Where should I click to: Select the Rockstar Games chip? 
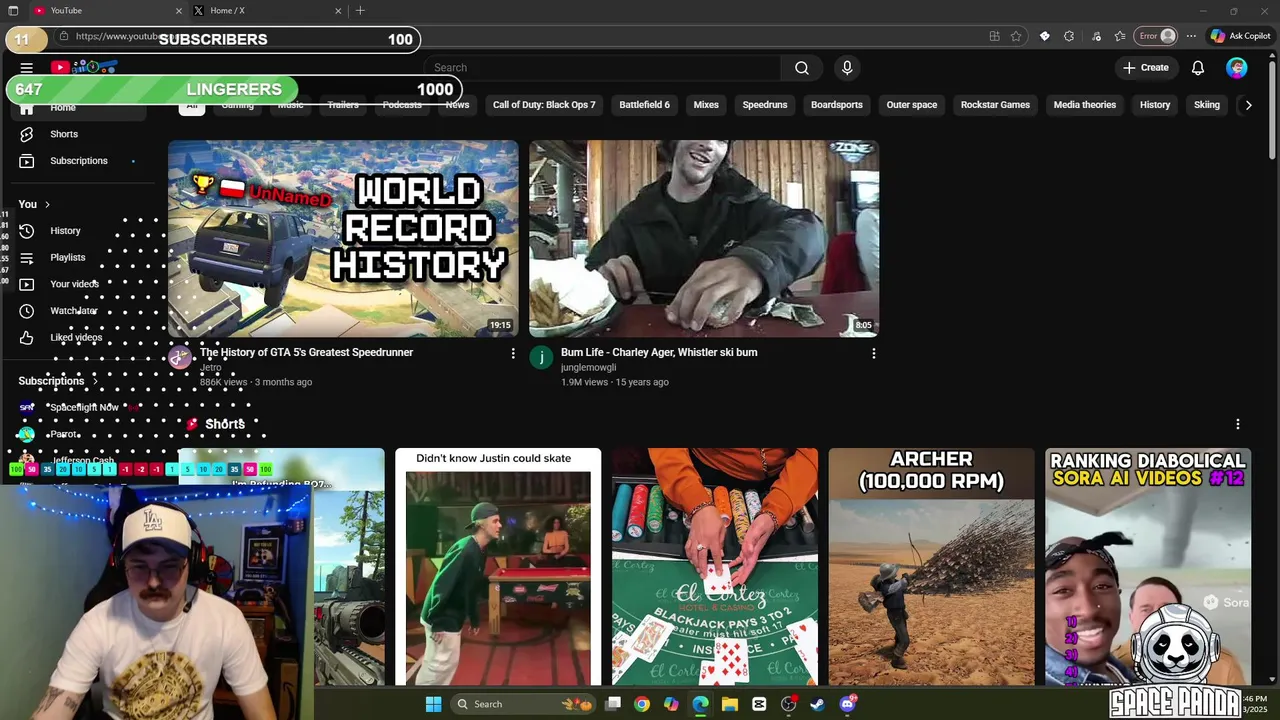coord(995,105)
